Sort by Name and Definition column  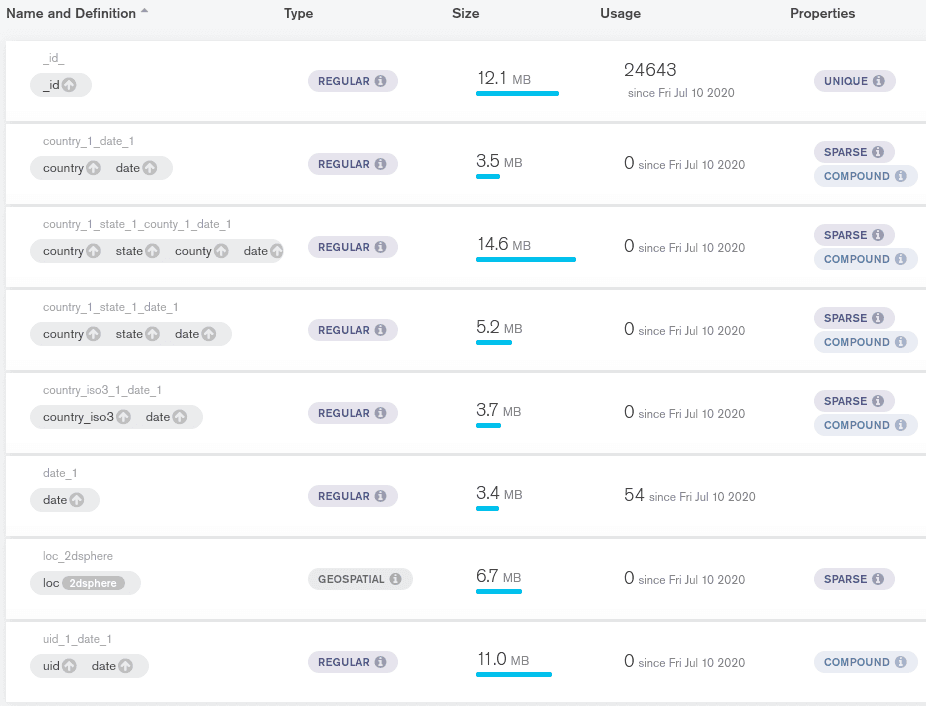[71, 13]
